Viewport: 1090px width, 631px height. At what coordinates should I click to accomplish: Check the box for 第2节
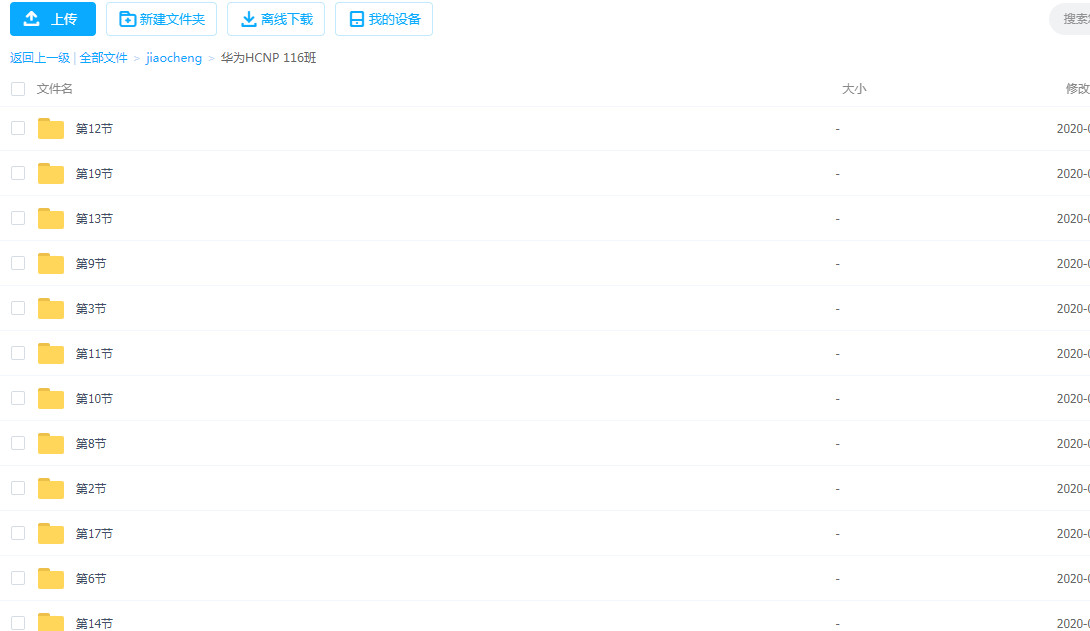point(18,488)
